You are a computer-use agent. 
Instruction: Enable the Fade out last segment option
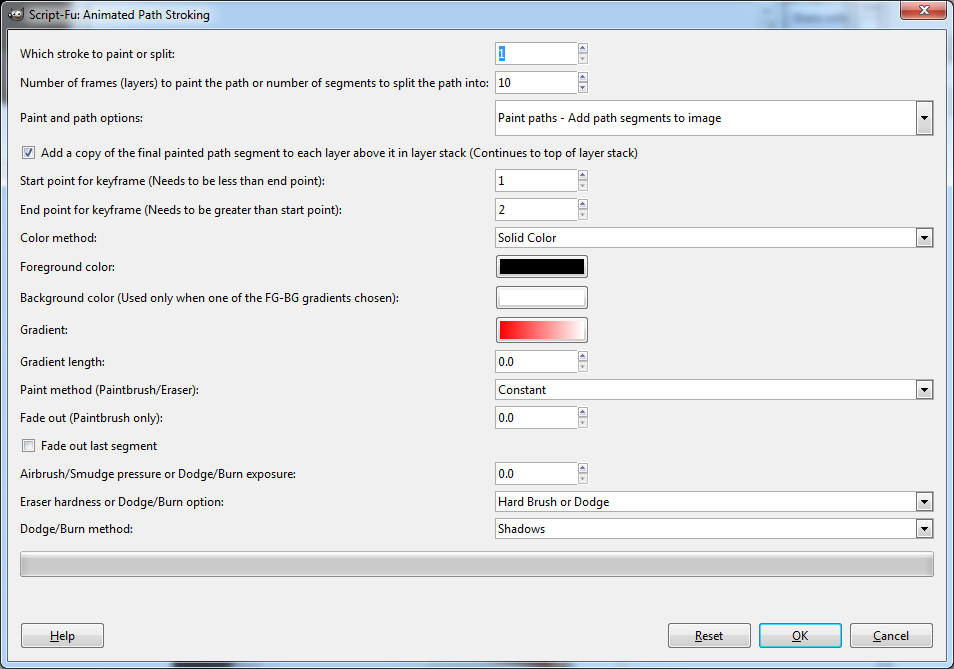tap(28, 446)
